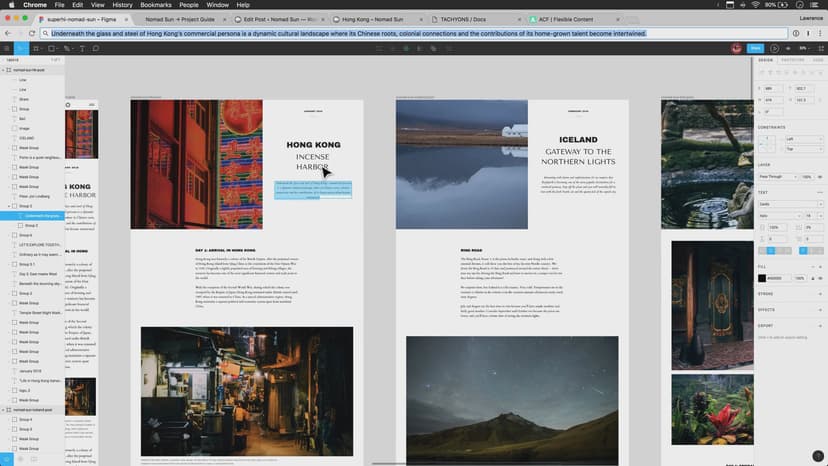Image resolution: width=828 pixels, height=466 pixels.
Task: Click the Present play icon
Action: point(775,48)
